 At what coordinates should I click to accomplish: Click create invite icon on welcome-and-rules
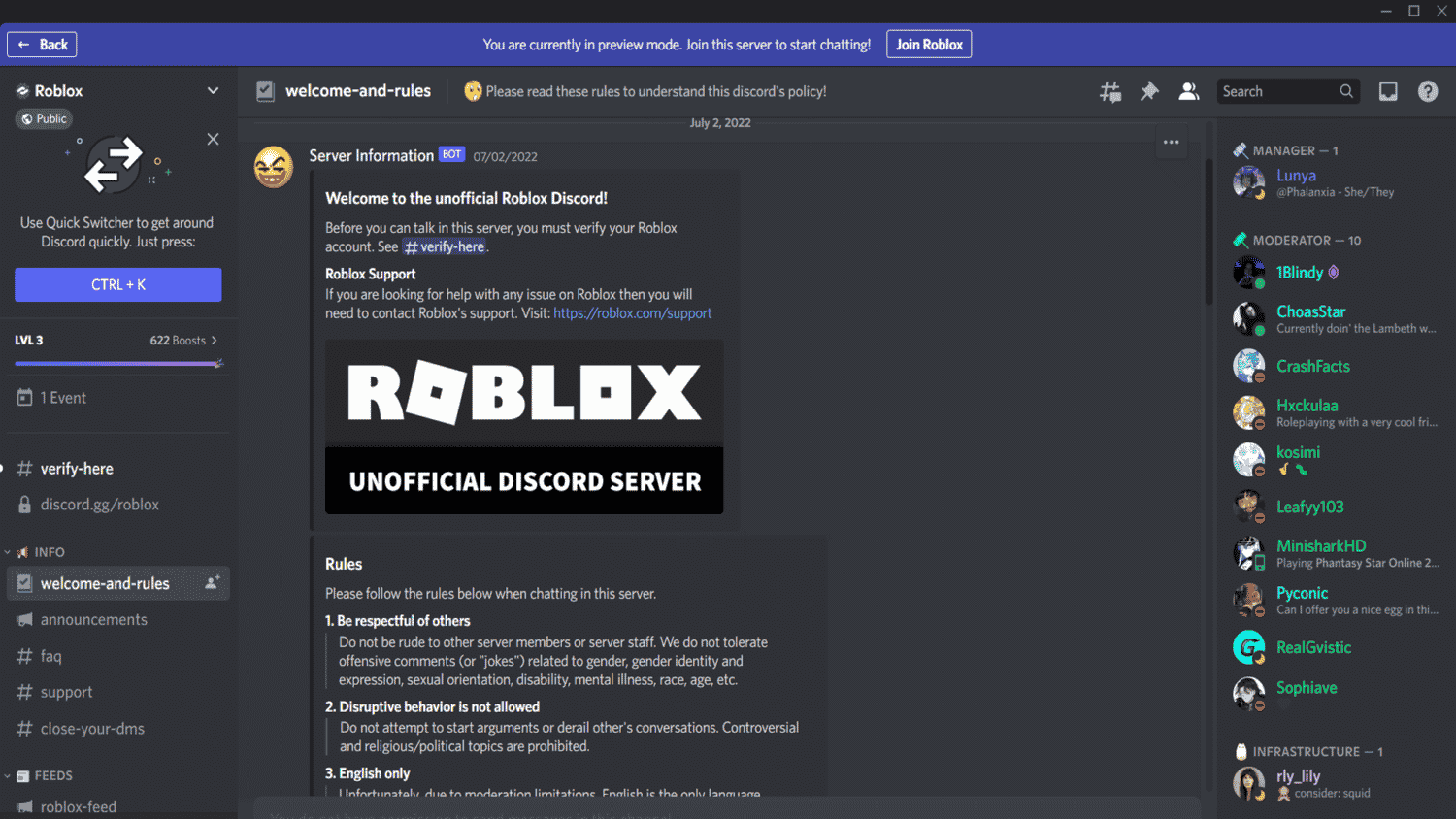[x=212, y=583]
